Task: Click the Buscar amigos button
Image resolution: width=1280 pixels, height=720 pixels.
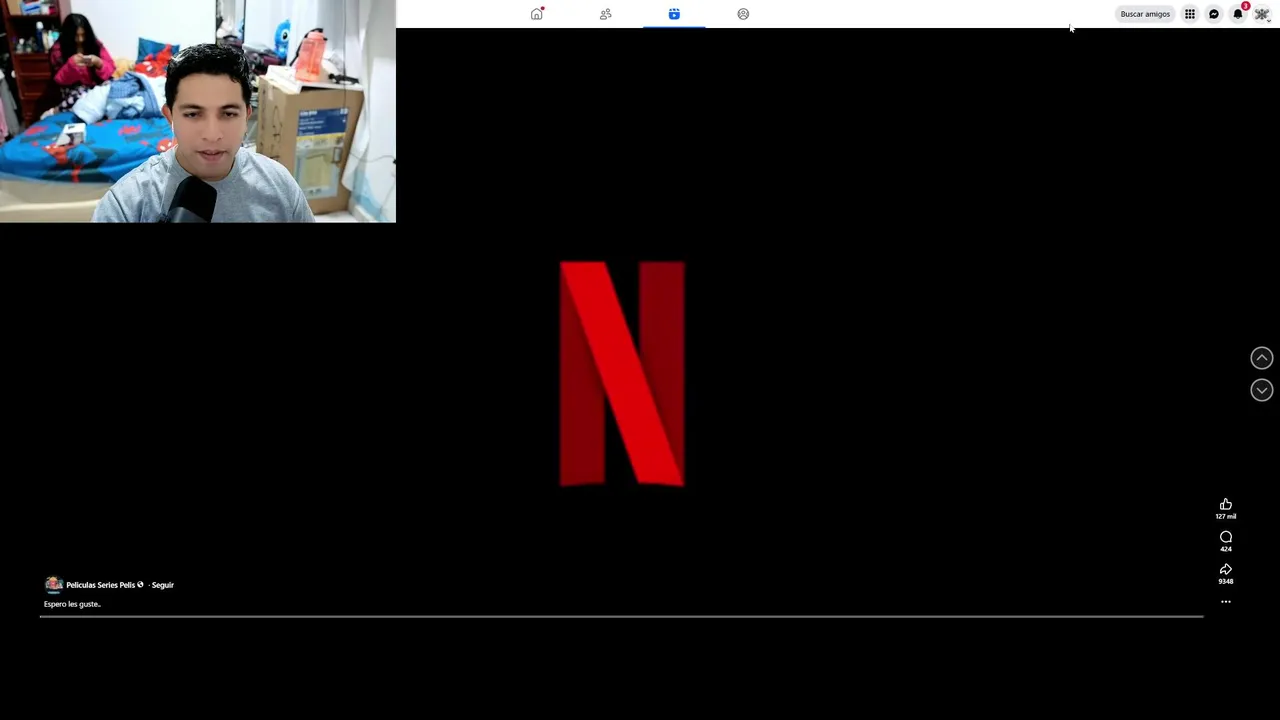Action: click(x=1145, y=14)
